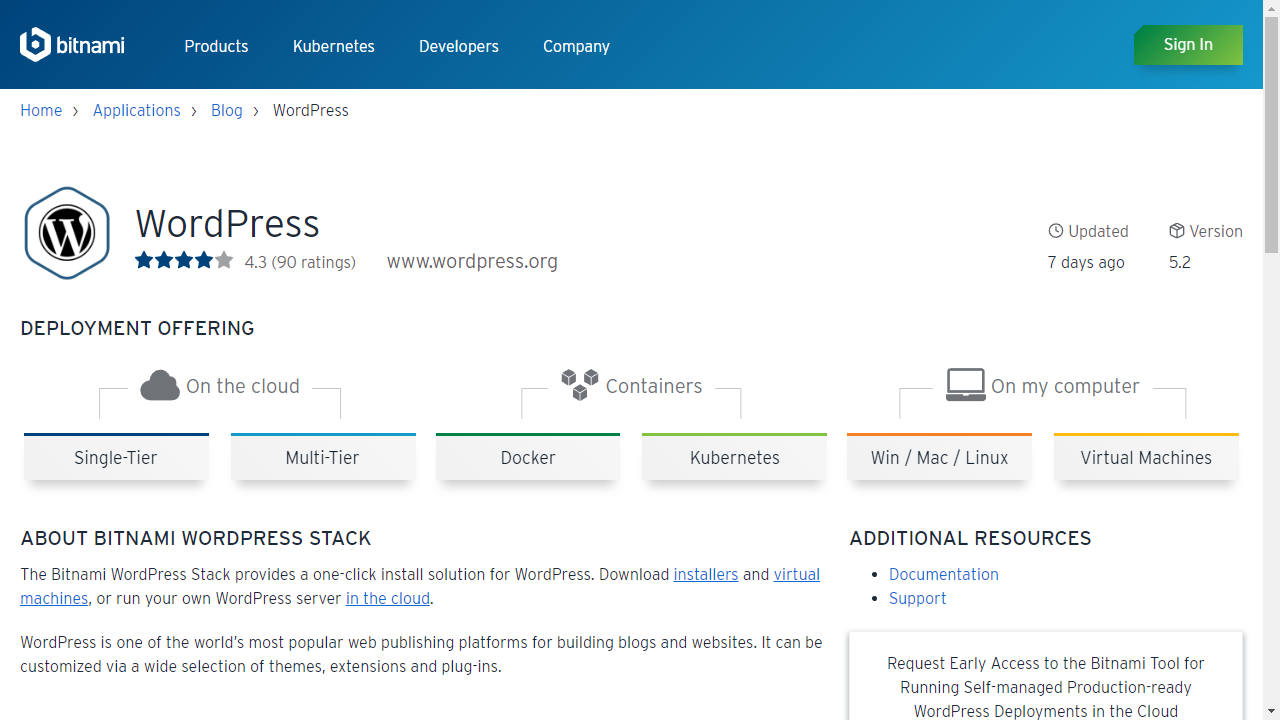Click the WordPress hexagon logo

point(67,233)
